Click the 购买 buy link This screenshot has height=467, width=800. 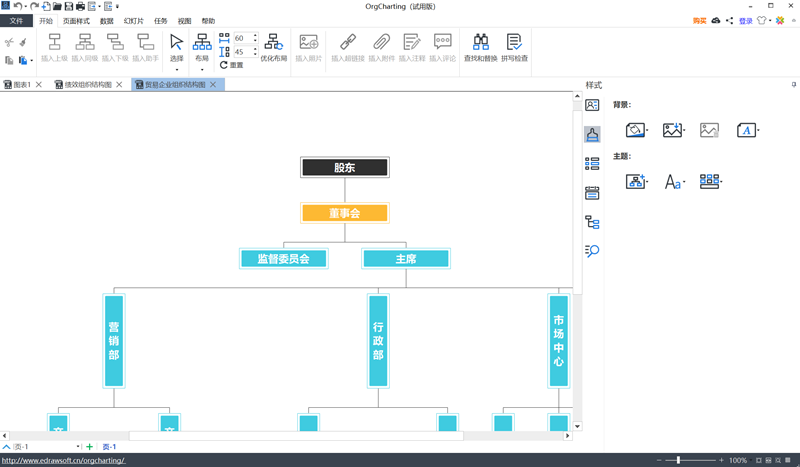[x=699, y=21]
